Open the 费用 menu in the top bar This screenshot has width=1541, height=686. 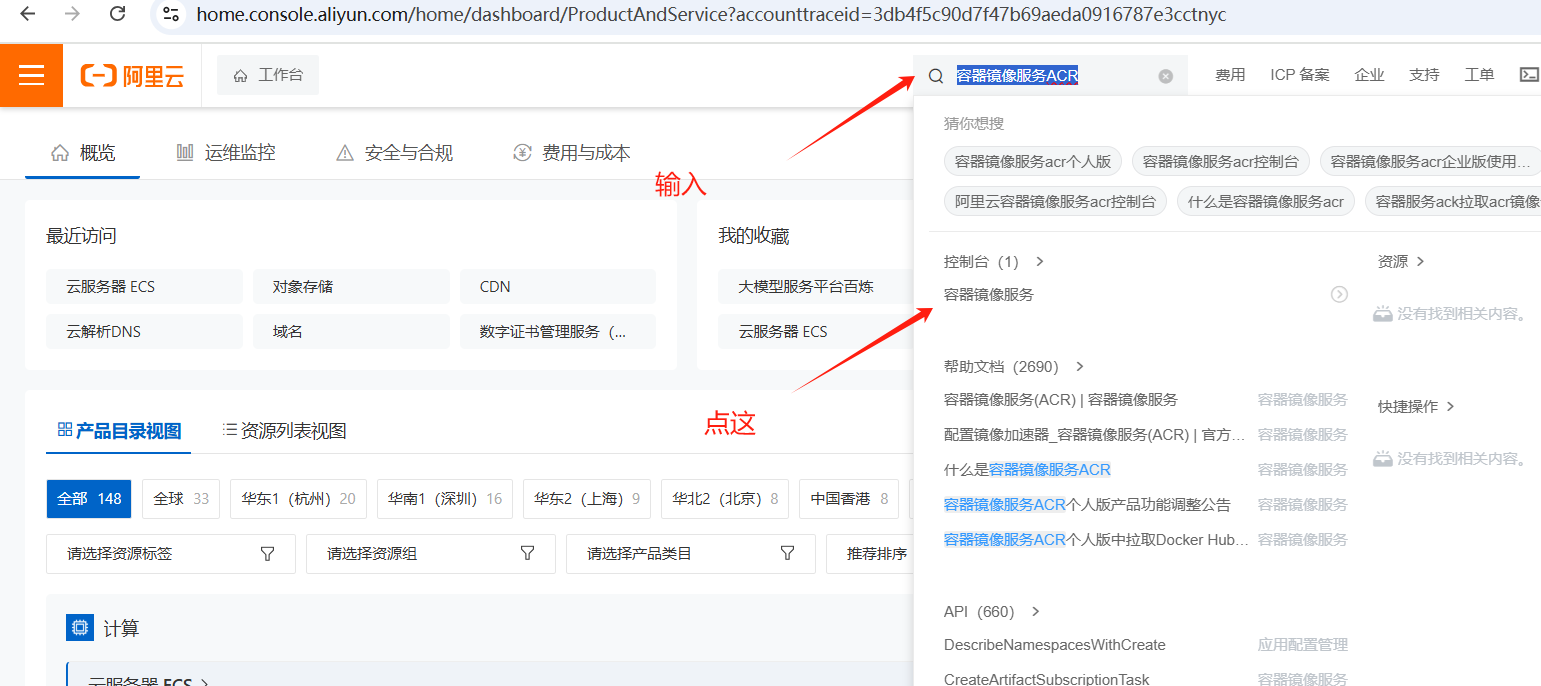click(1230, 75)
